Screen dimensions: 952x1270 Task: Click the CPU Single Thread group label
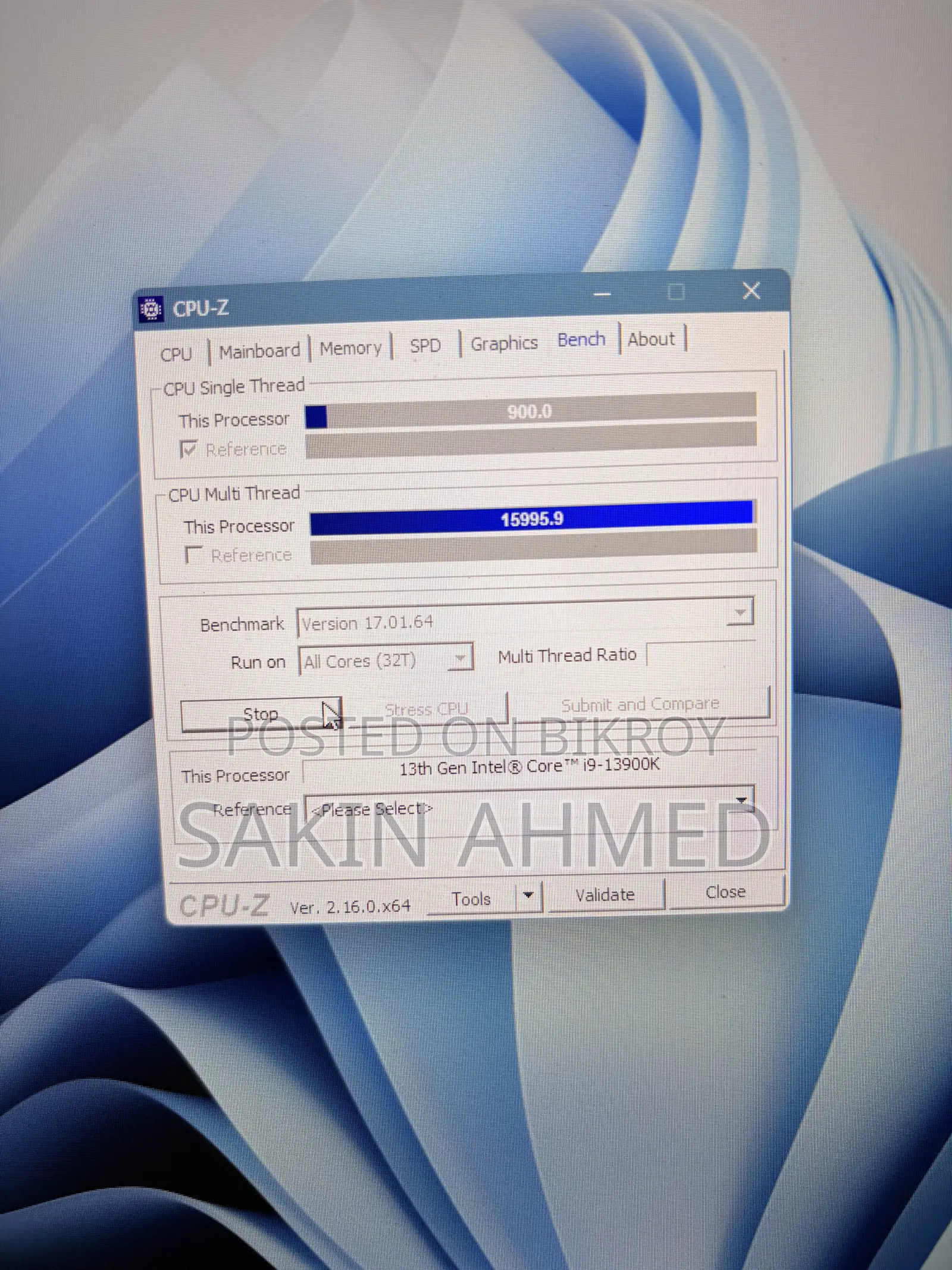[x=234, y=387]
